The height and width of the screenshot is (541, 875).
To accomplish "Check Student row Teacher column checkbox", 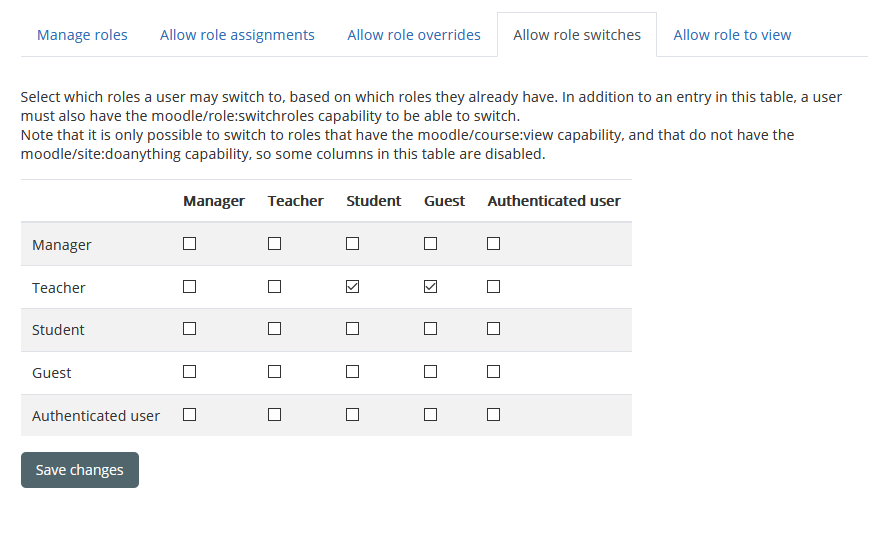I will (x=275, y=329).
